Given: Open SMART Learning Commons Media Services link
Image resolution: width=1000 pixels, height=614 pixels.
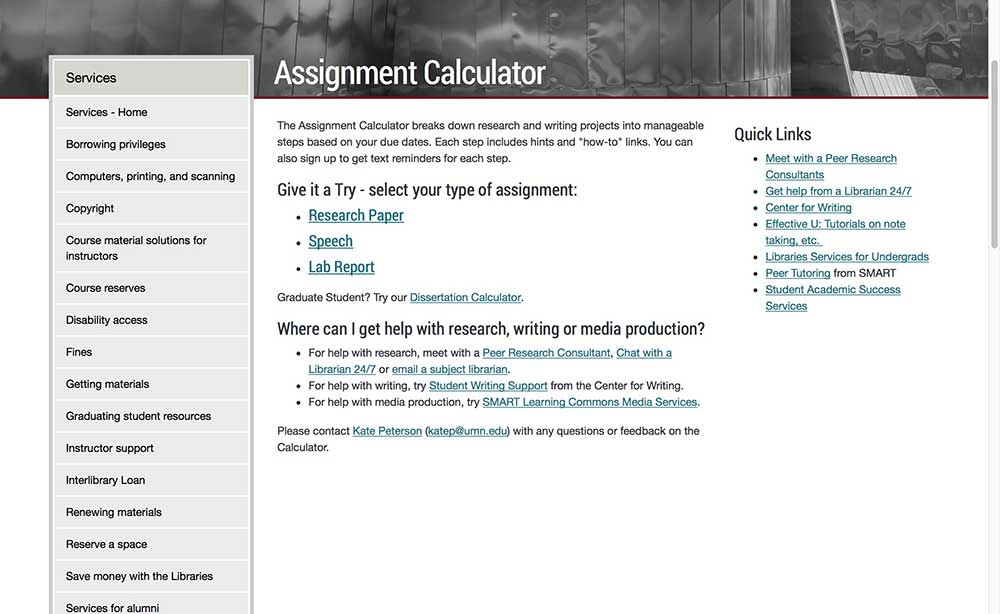Looking at the screenshot, I should (x=590, y=402).
